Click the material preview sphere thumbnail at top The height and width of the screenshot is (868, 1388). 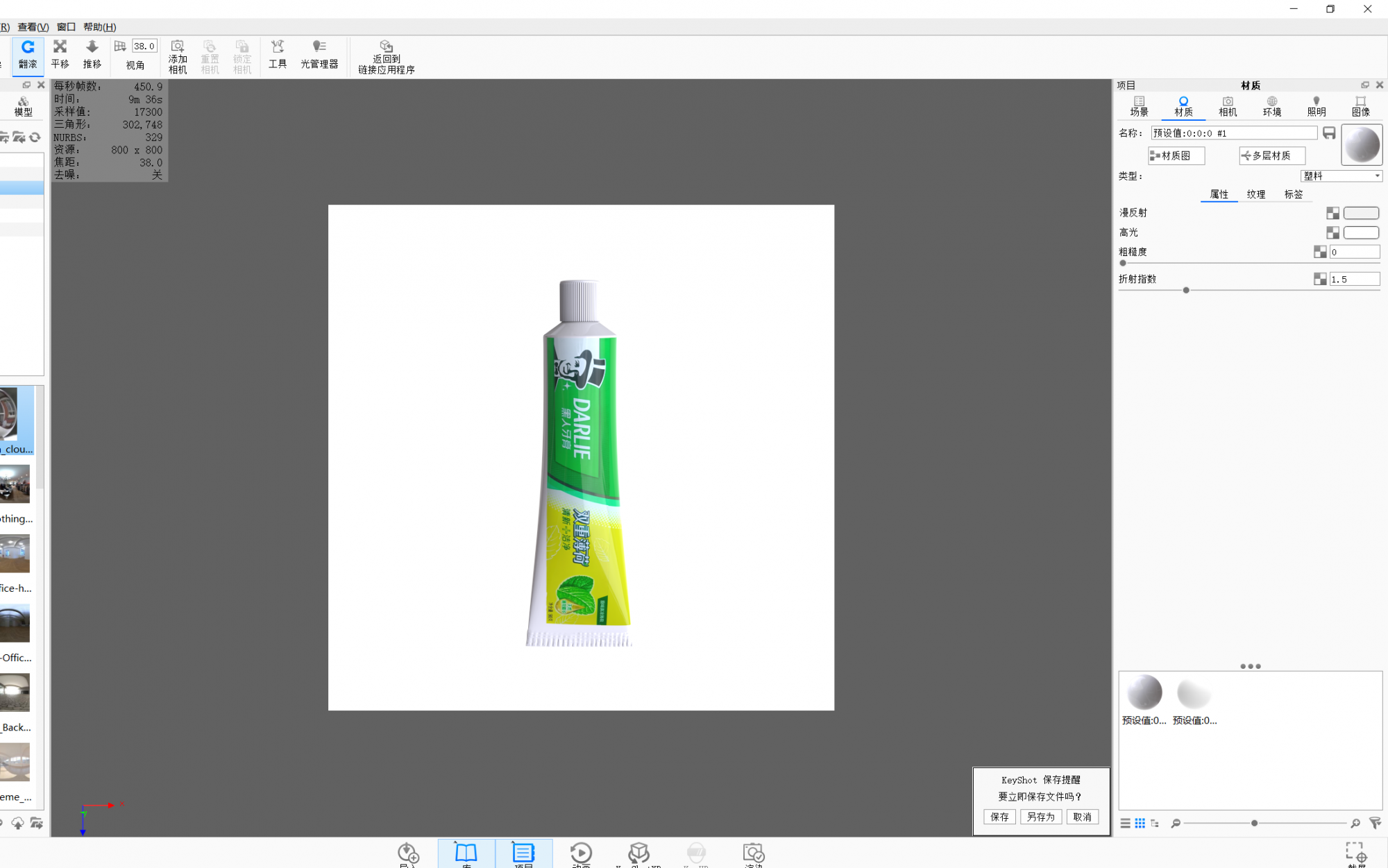click(x=1362, y=145)
